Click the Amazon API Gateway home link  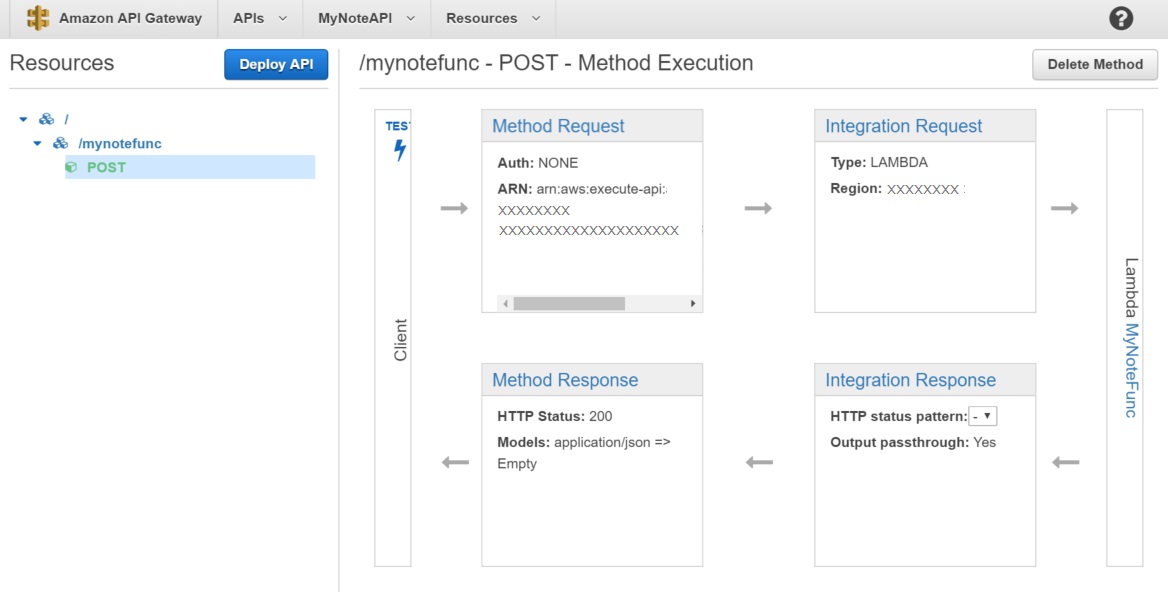pos(130,19)
